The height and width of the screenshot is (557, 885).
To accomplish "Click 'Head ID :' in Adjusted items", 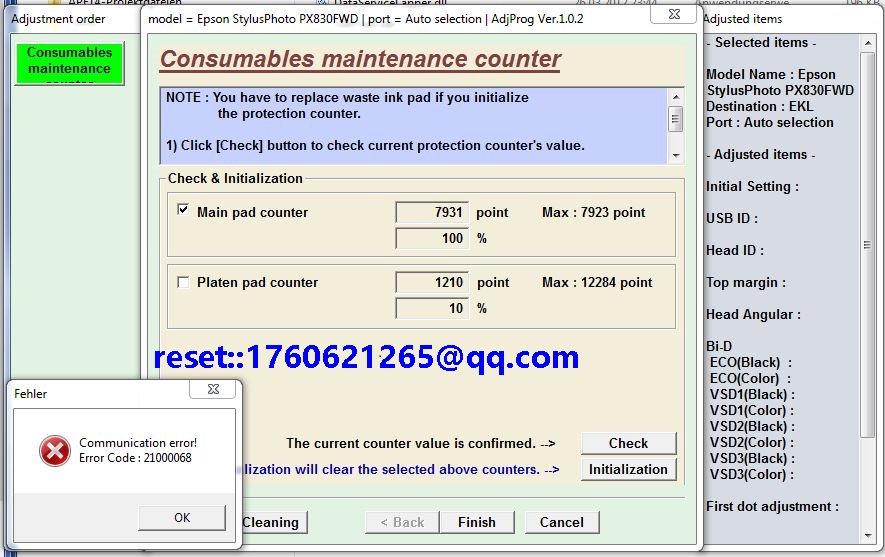I will click(735, 251).
